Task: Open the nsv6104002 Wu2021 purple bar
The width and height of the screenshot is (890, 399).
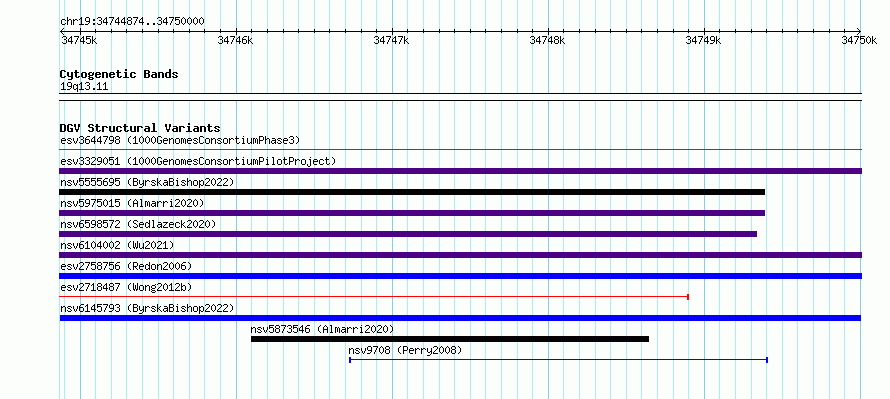Action: (460, 255)
